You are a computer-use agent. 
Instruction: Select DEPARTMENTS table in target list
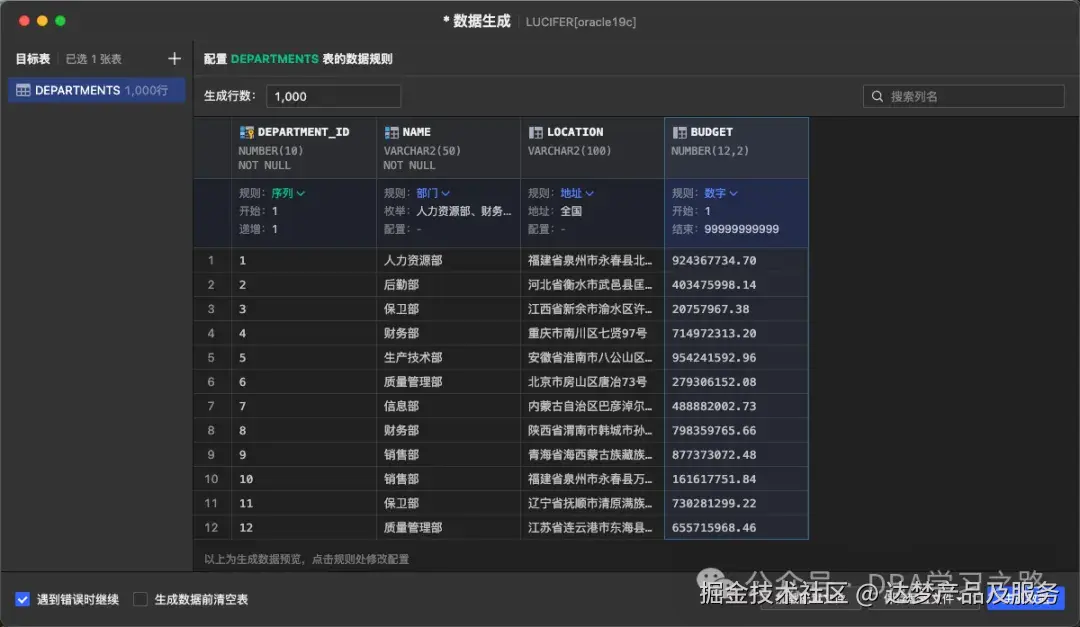click(x=96, y=90)
